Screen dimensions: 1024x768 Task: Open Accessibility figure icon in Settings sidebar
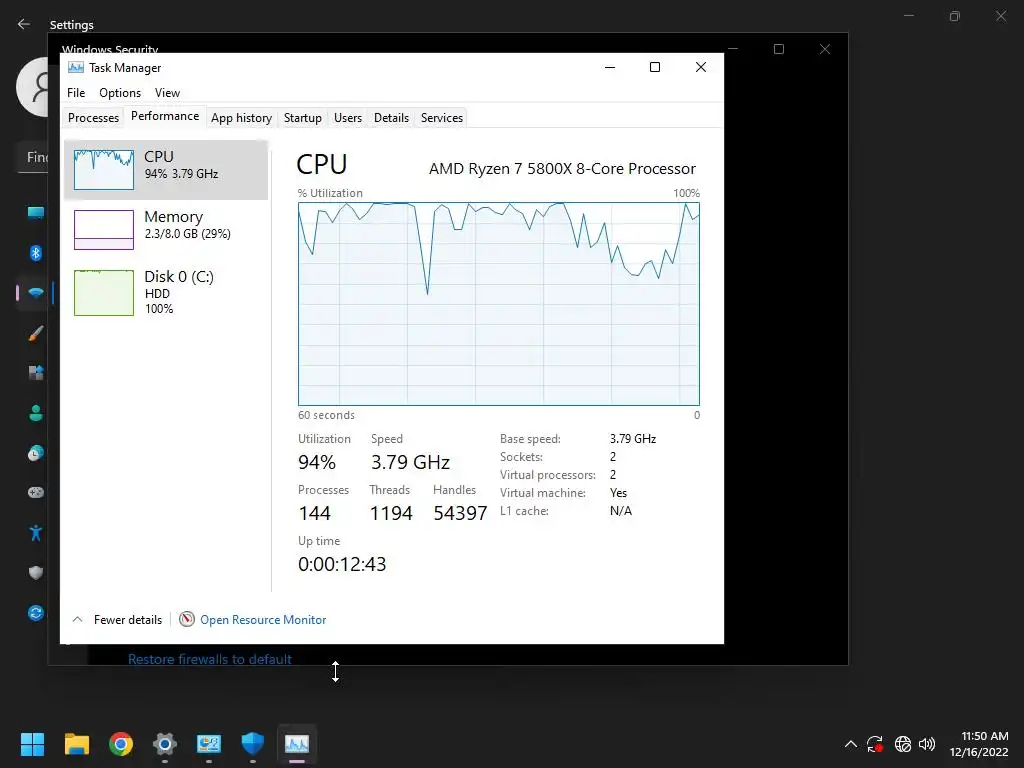(36, 533)
